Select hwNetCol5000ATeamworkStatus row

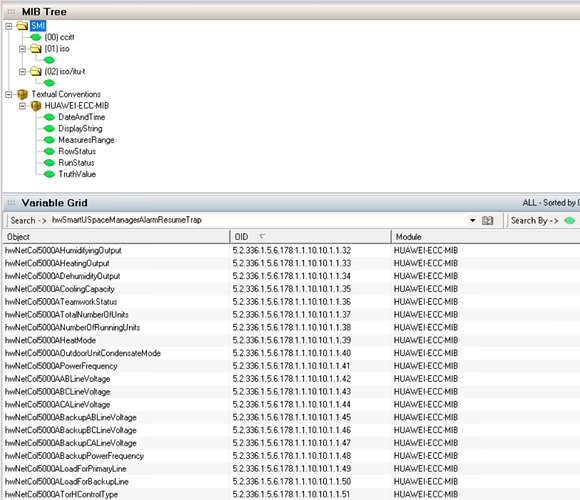(x=291, y=302)
